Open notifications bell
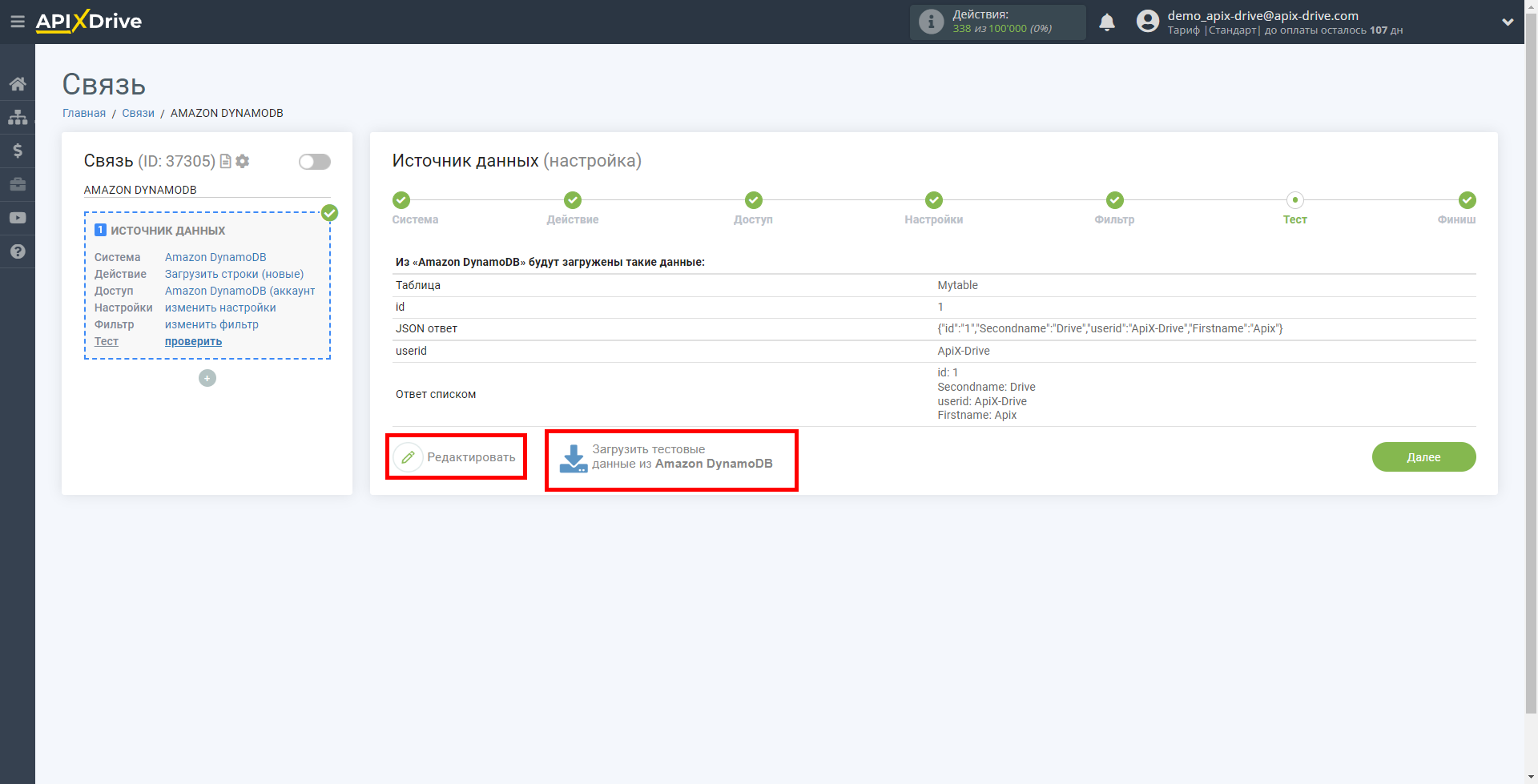The image size is (1538, 784). point(1107,22)
